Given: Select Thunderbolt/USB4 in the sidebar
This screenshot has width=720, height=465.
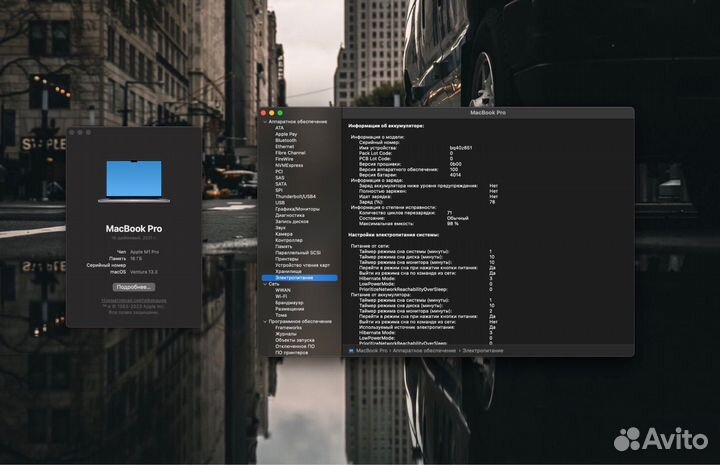Looking at the screenshot, I should 295,196.
